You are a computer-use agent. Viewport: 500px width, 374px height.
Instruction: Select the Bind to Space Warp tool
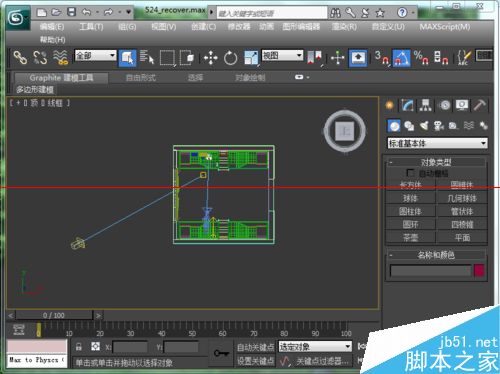(x=60, y=57)
